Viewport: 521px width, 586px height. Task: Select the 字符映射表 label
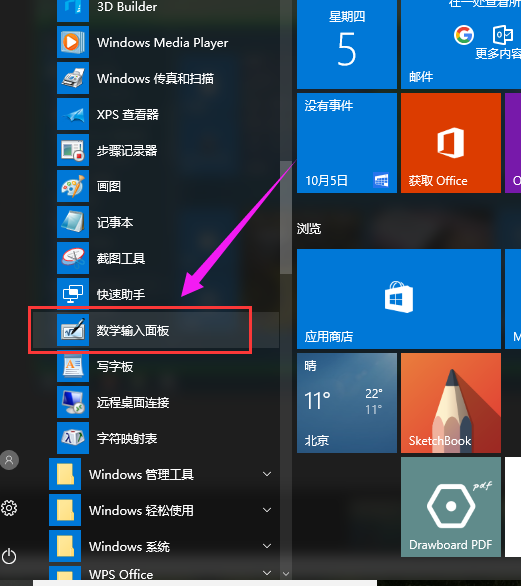point(127,438)
